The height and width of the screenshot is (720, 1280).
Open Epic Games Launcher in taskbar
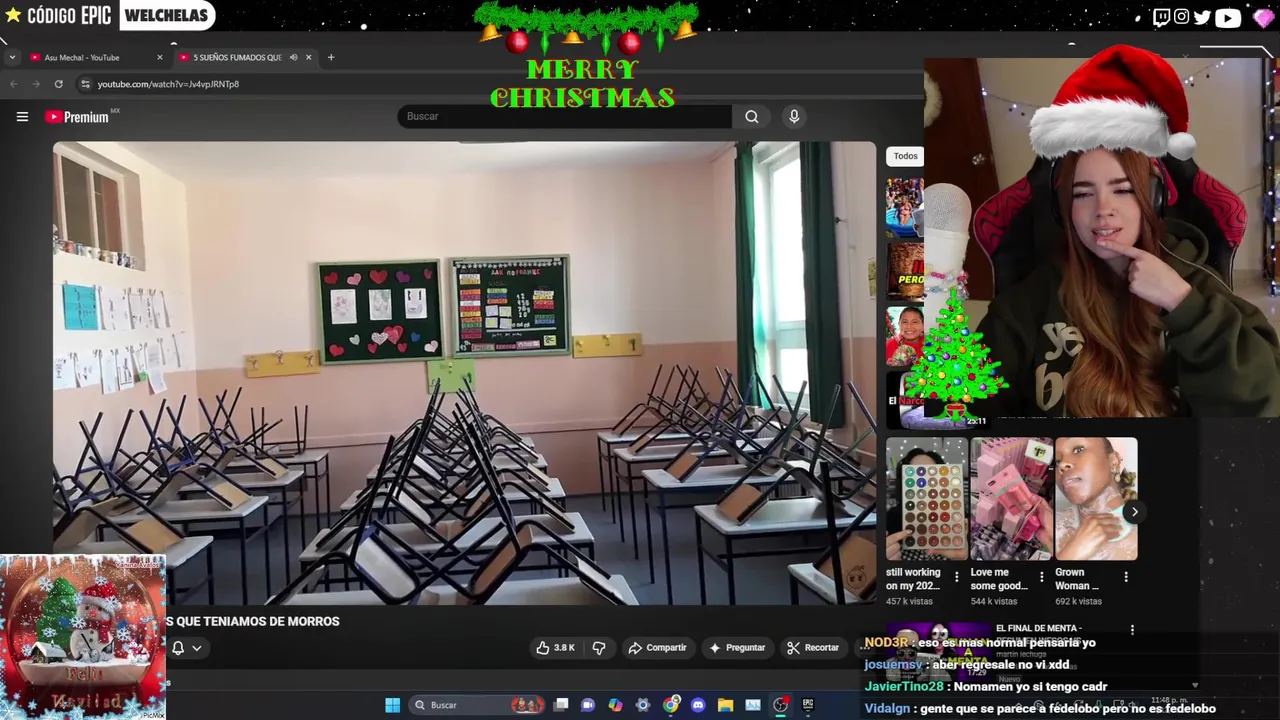(808, 705)
